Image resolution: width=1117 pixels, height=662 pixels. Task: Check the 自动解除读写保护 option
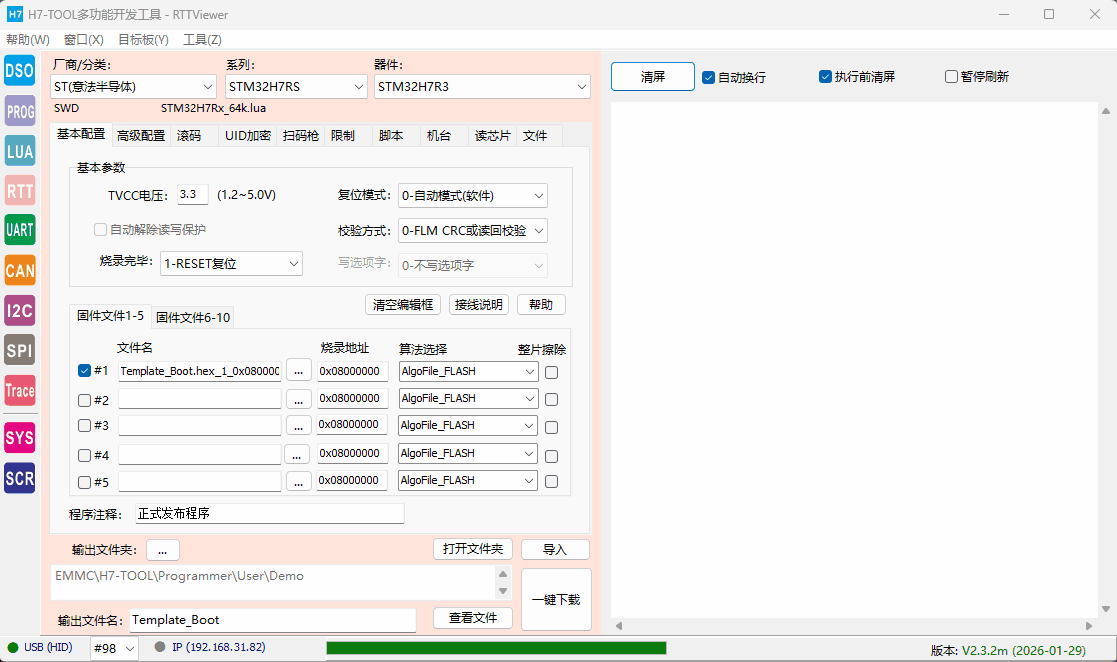coord(100,229)
